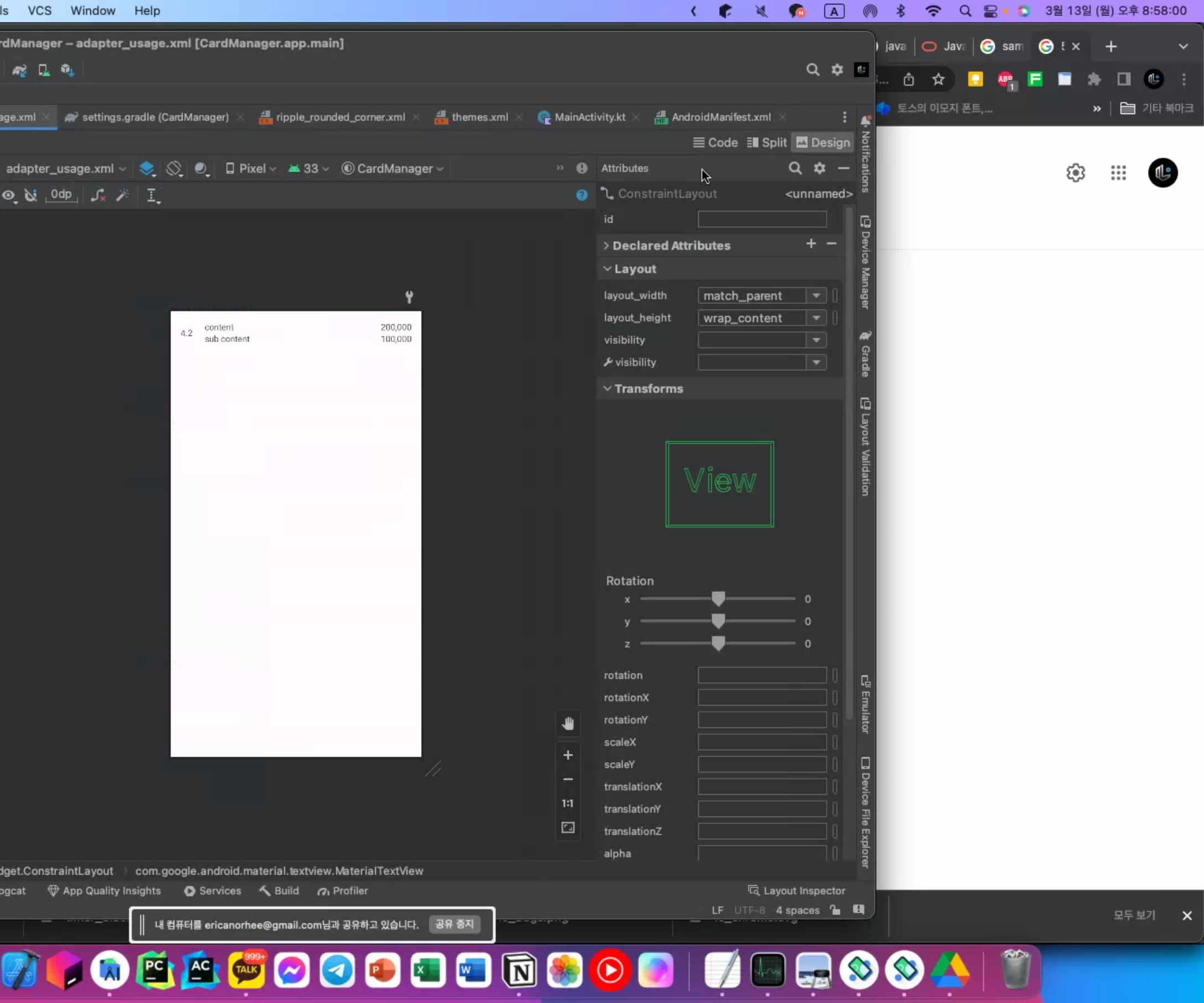Open the MainActivity.kt tab
The width and height of the screenshot is (1204, 1003).
tap(589, 117)
